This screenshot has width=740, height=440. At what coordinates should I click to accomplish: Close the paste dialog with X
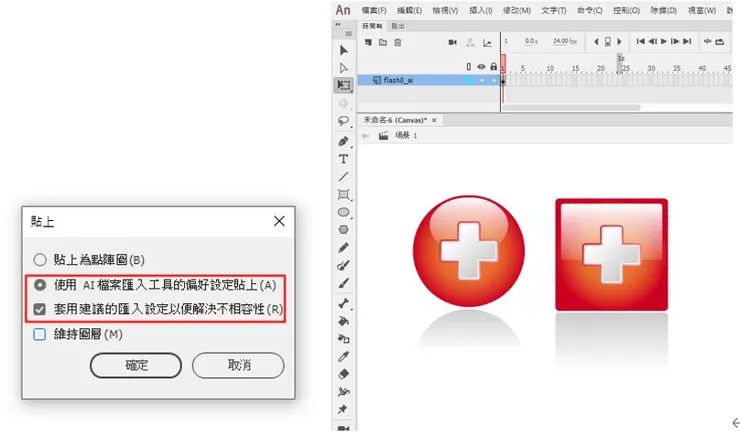coord(279,221)
